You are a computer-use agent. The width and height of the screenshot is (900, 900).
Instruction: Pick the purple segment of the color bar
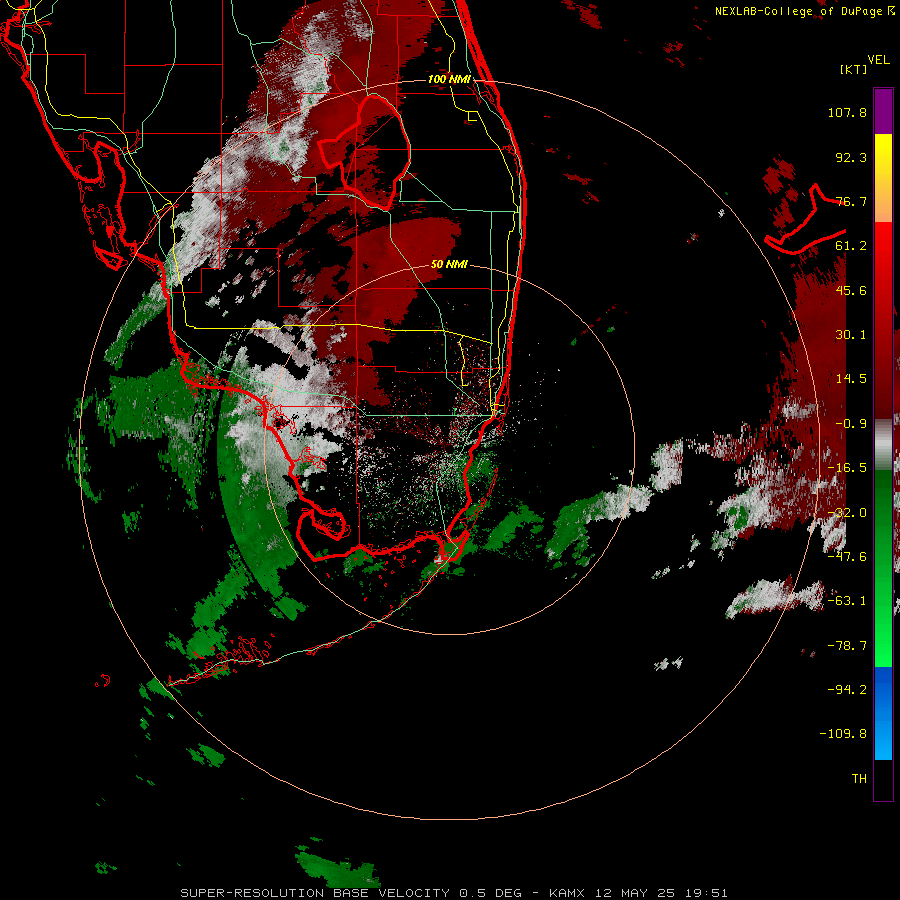click(x=883, y=111)
